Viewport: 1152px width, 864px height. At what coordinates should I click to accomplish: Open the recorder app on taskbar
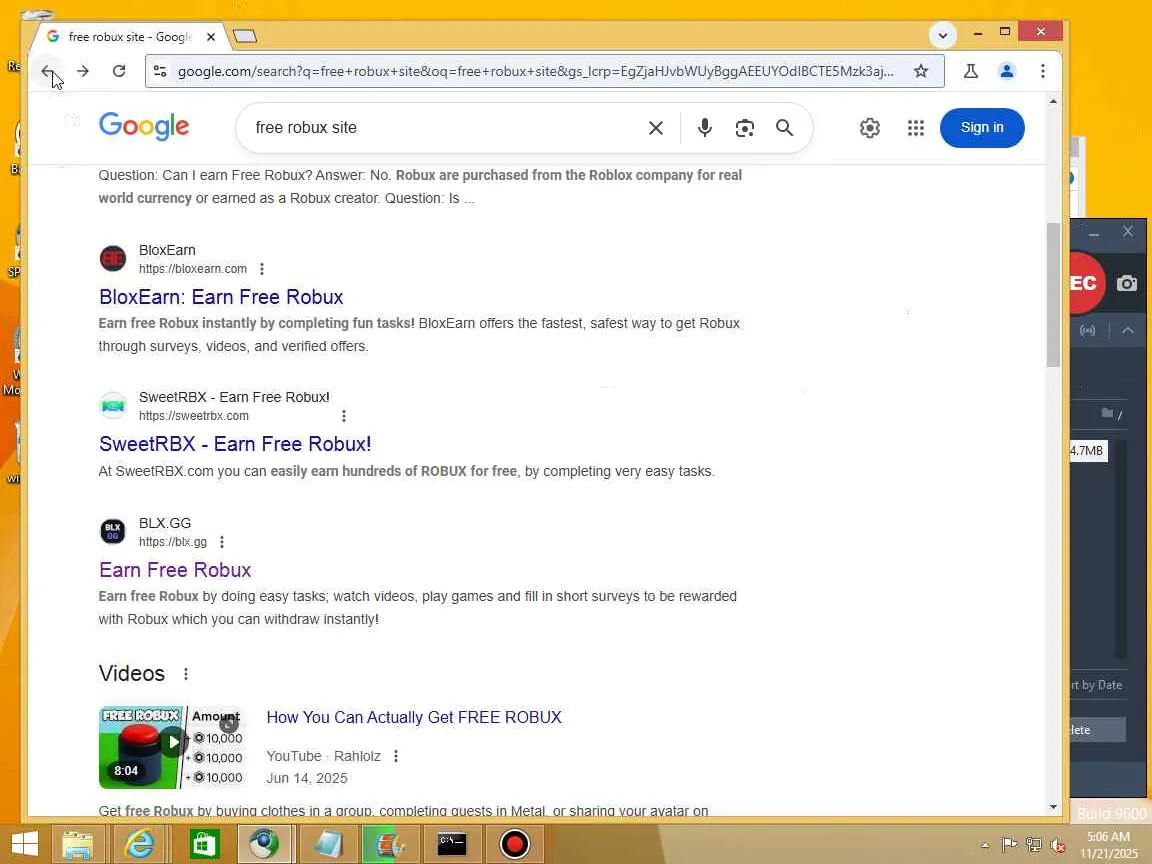coord(514,844)
